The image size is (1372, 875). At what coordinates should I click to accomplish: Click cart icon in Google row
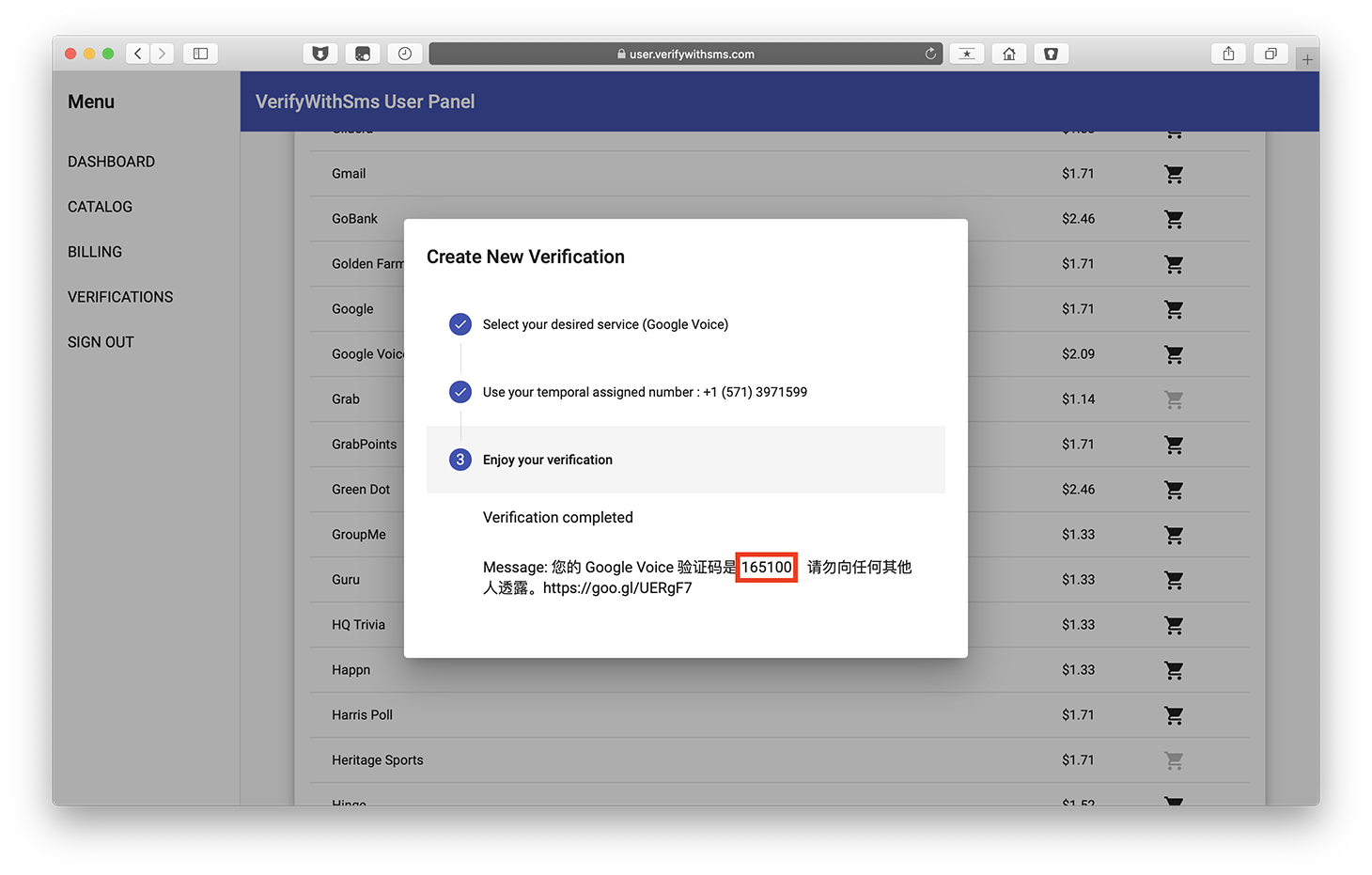(1174, 309)
